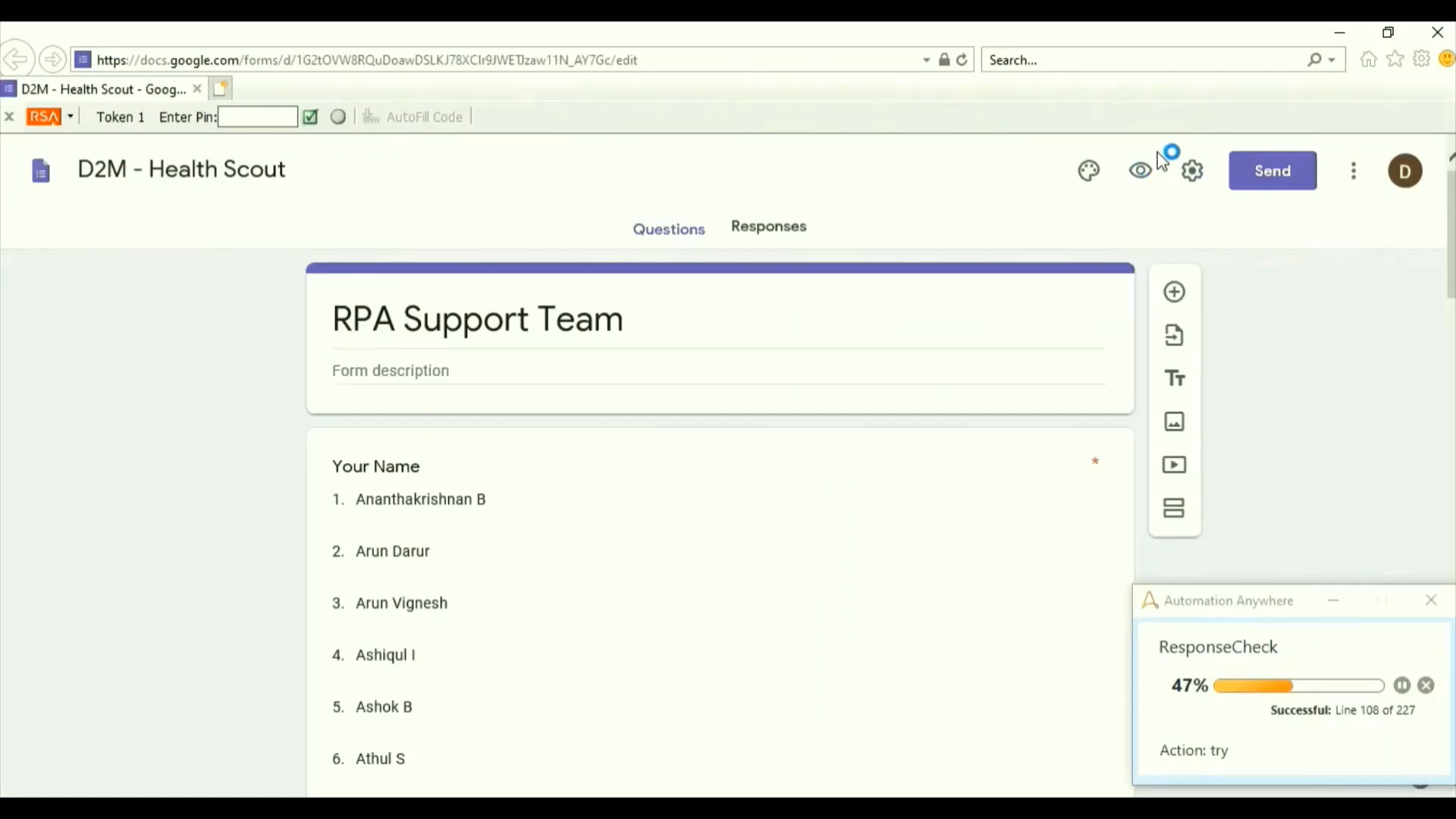The height and width of the screenshot is (819, 1456).
Task: Click the Import questions icon
Action: (1174, 335)
